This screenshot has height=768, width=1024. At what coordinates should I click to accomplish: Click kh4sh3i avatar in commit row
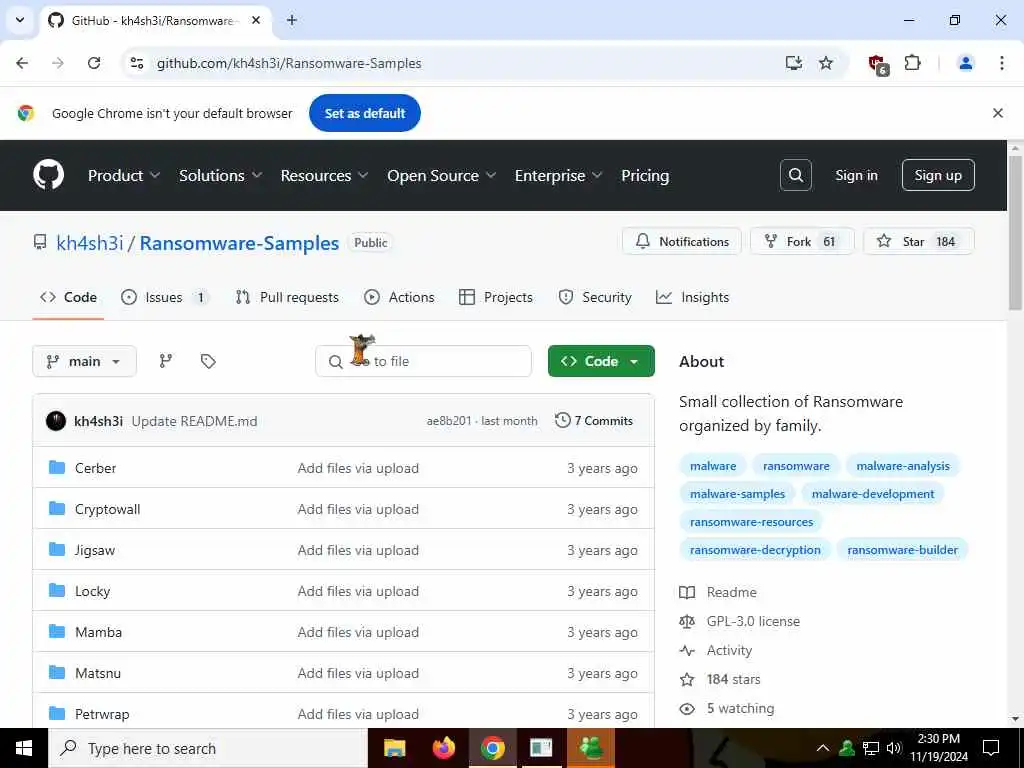click(56, 421)
